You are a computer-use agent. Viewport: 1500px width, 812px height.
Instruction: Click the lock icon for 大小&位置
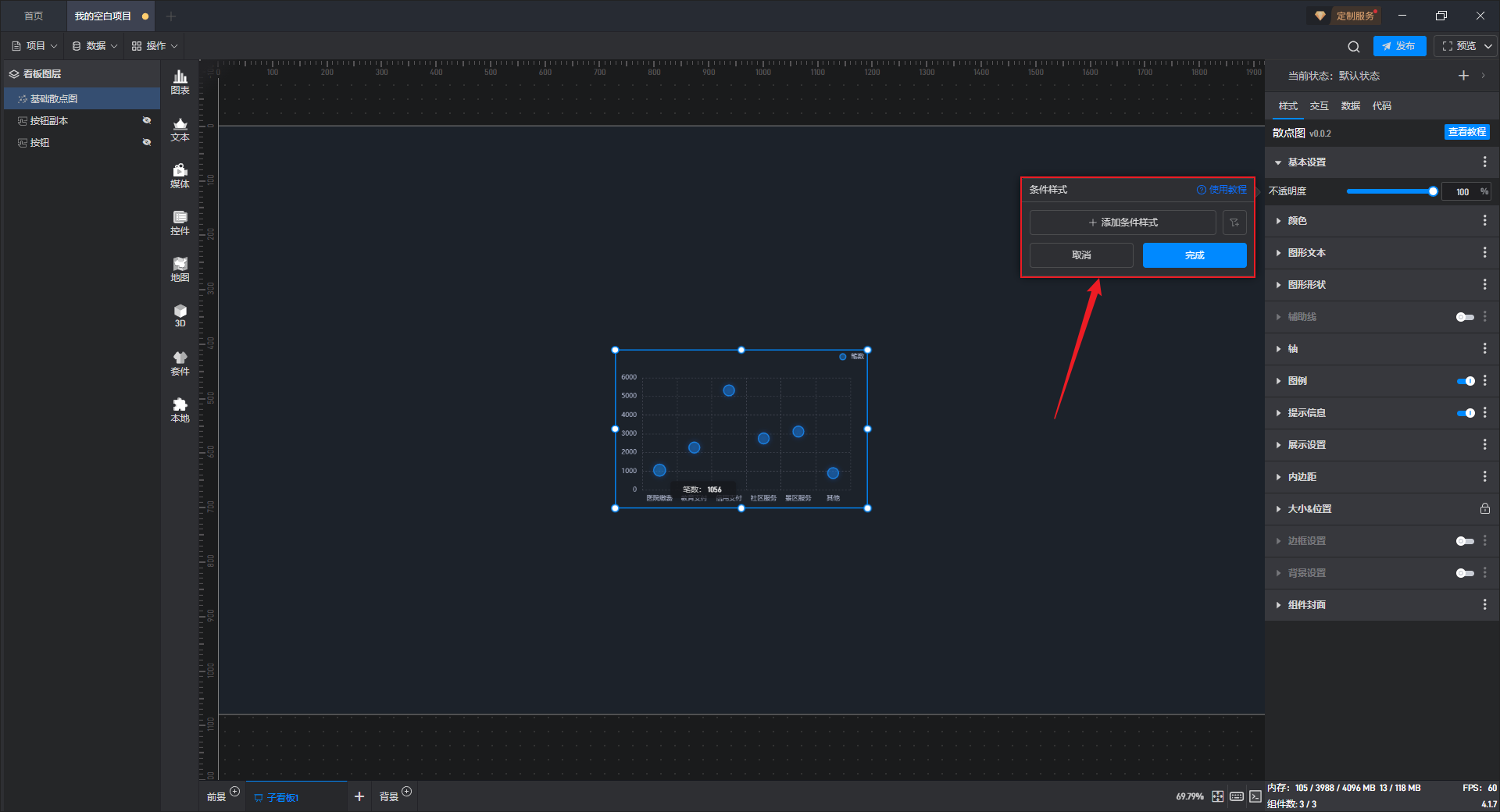point(1484,509)
